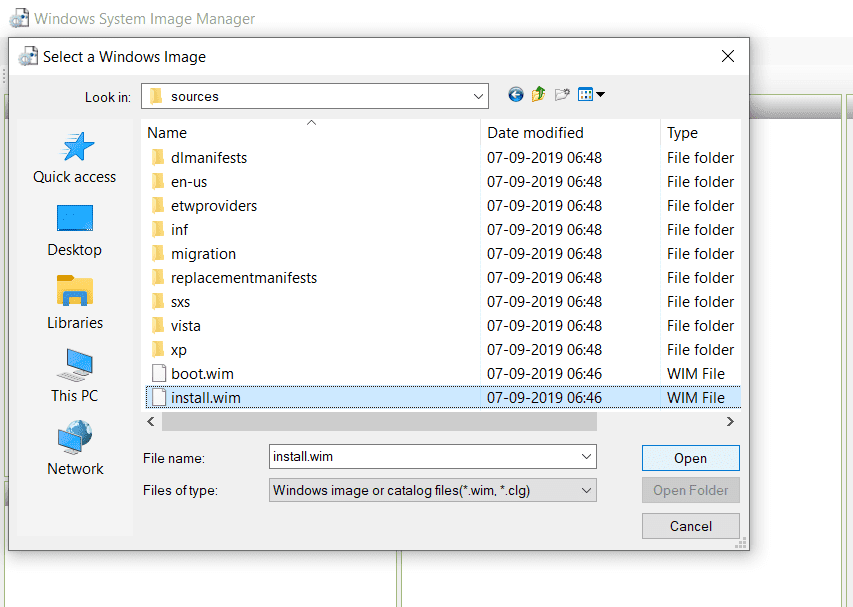Viewport: 853px width, 607px height.
Task: Click the Back navigation arrow icon
Action: point(516,95)
